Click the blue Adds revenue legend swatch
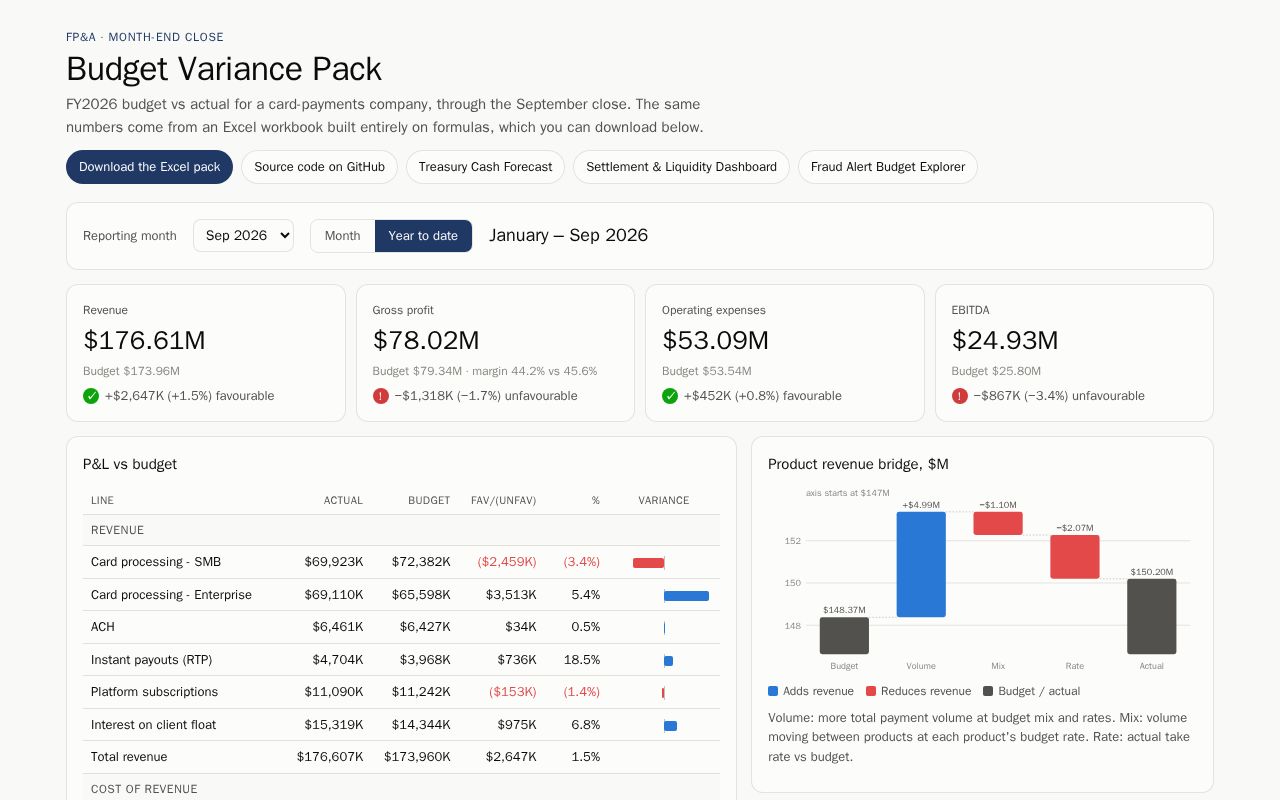The height and width of the screenshot is (800, 1280). (x=773, y=691)
